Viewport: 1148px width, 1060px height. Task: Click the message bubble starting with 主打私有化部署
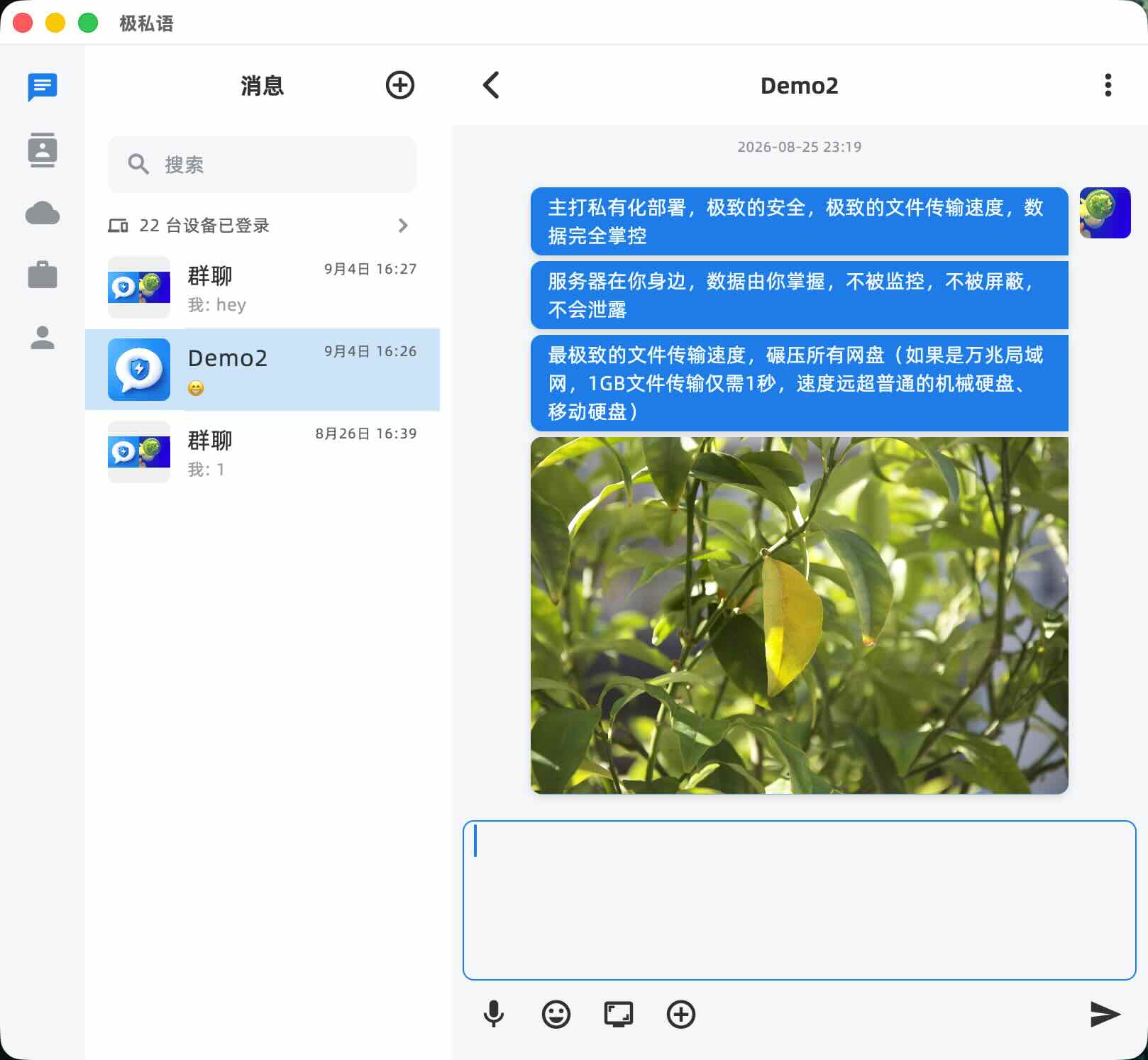pos(799,221)
